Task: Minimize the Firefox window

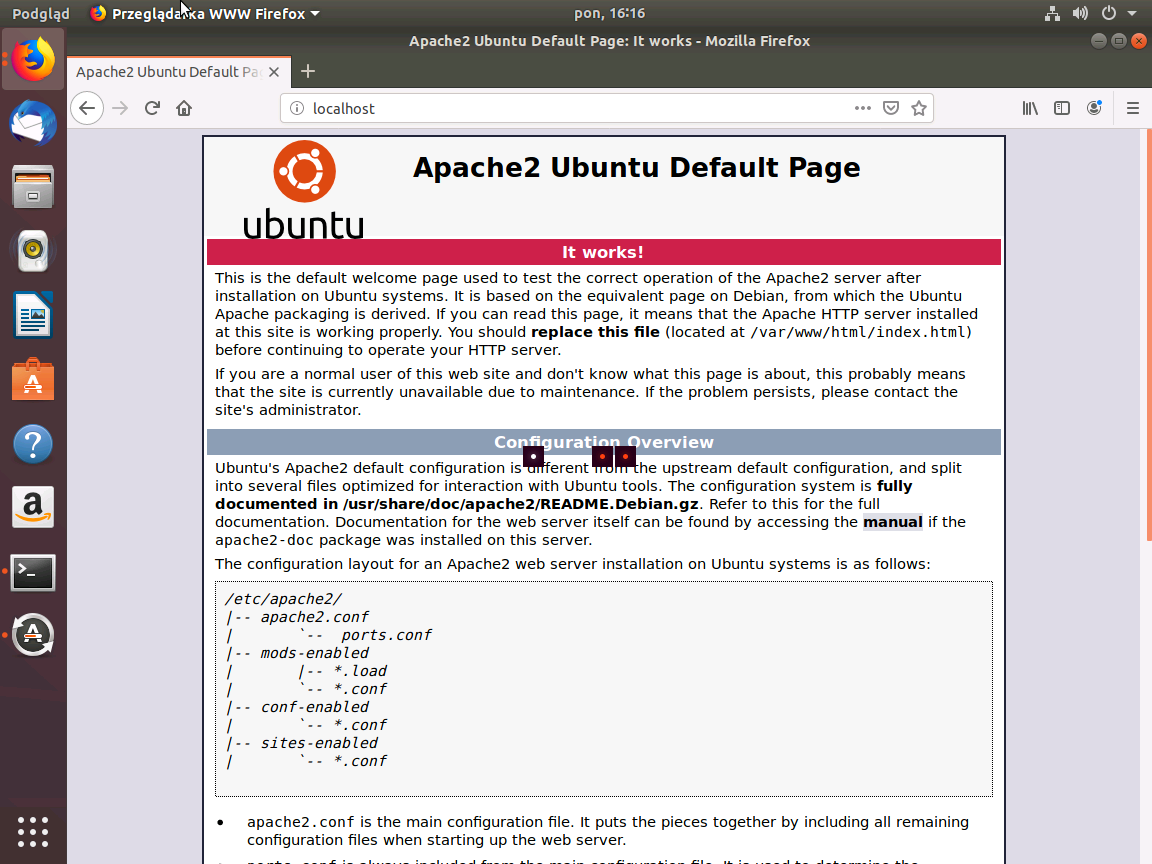Action: pos(1098,41)
